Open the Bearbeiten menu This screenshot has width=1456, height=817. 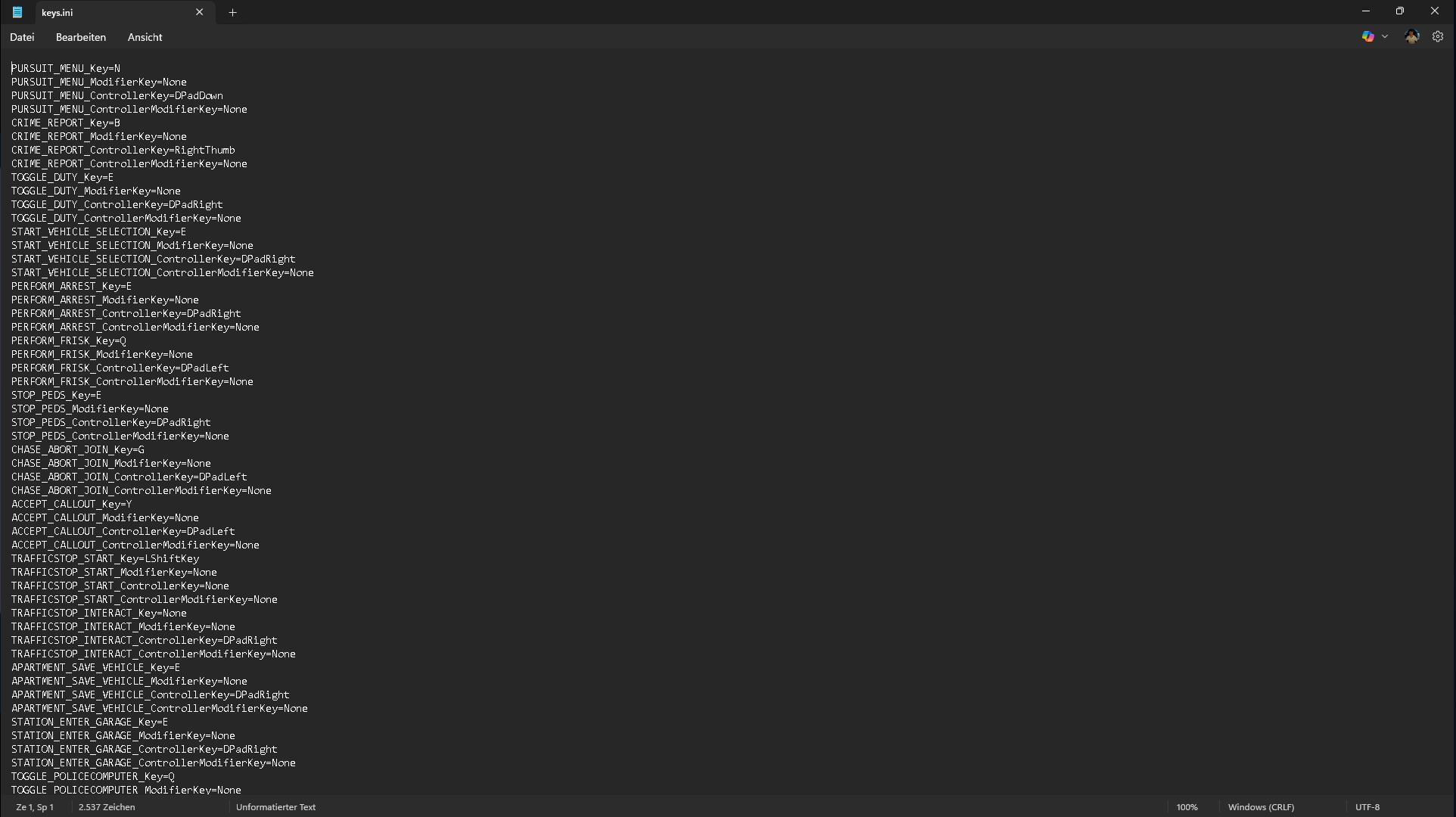pos(81,37)
